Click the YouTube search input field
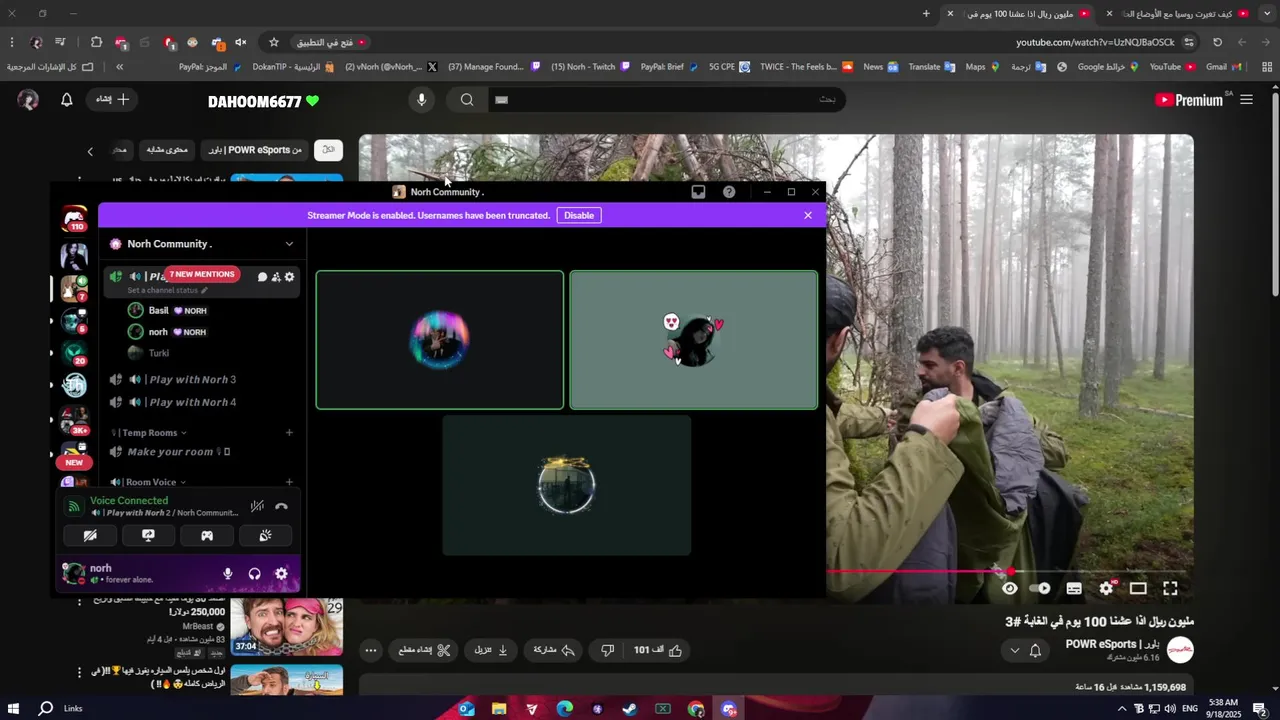Image resolution: width=1280 pixels, height=720 pixels. [x=665, y=99]
